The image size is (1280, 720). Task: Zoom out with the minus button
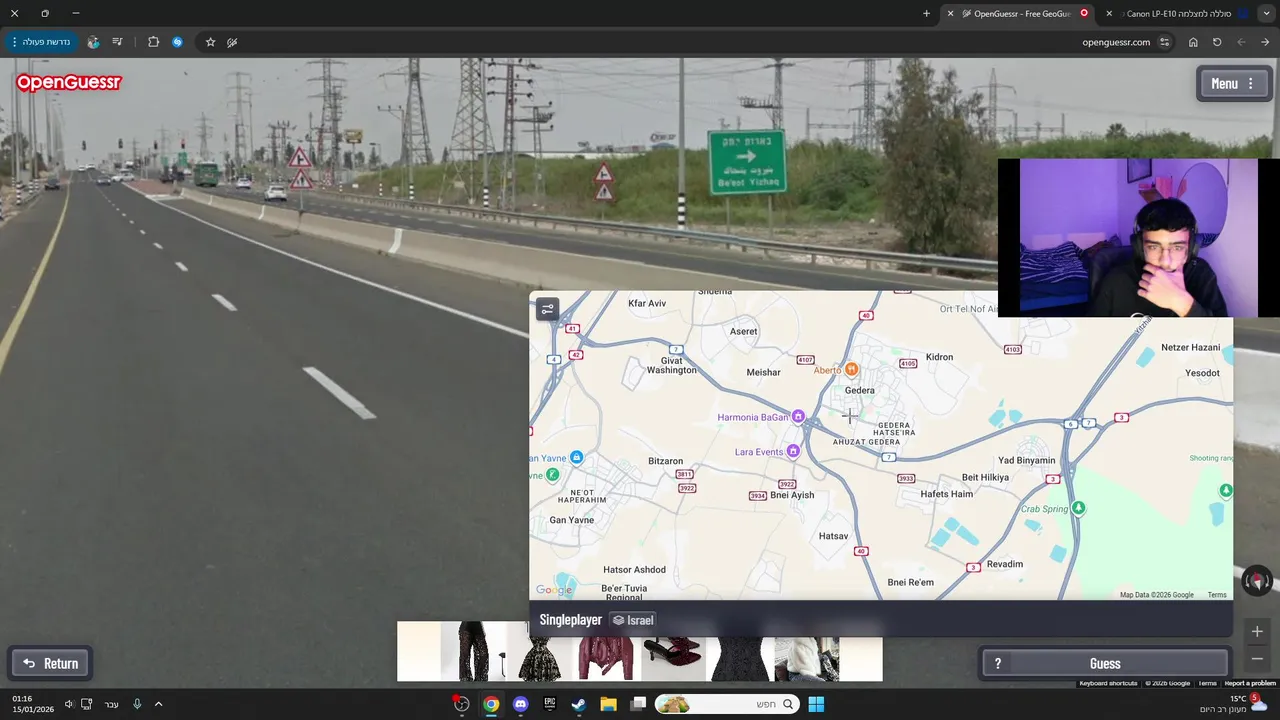click(x=1257, y=658)
